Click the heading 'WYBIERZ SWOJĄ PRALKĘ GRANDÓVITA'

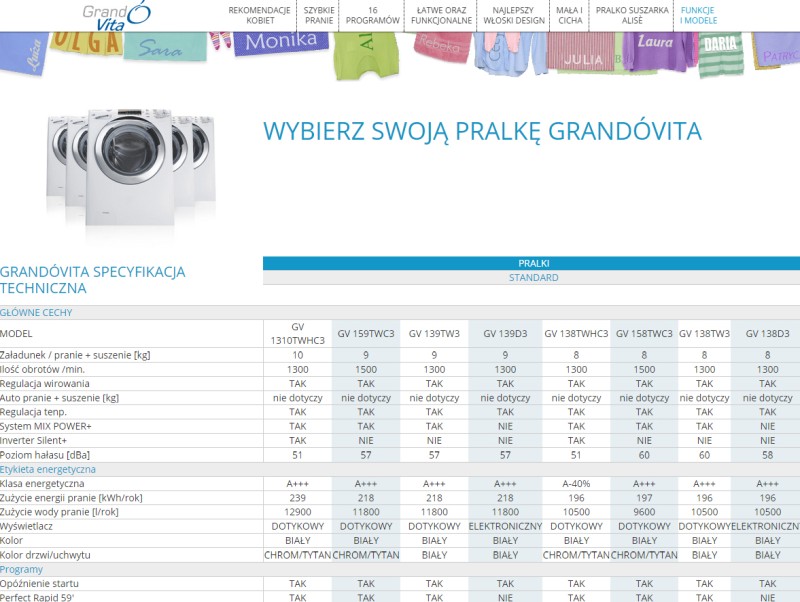tap(482, 131)
